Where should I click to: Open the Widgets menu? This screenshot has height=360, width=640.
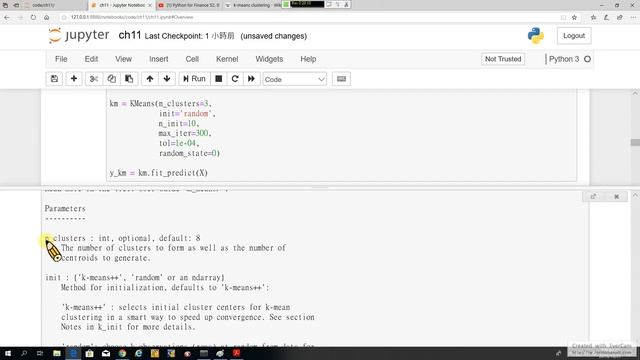[x=269, y=59]
